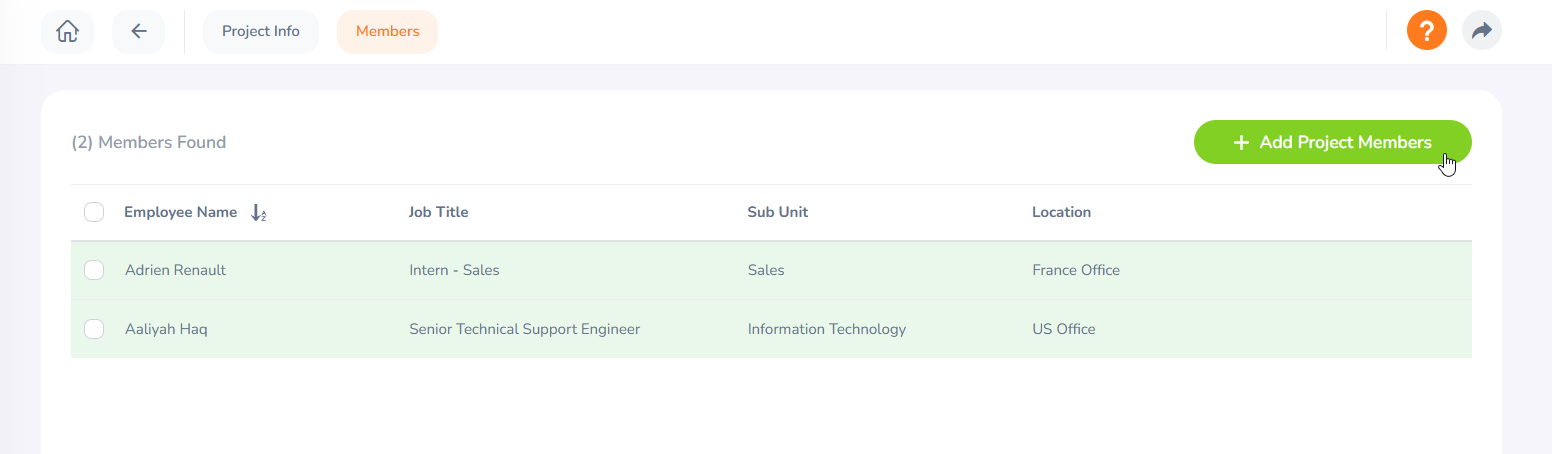The width and height of the screenshot is (1552, 454).
Task: Click the Location column header
Action: pos(1061,212)
